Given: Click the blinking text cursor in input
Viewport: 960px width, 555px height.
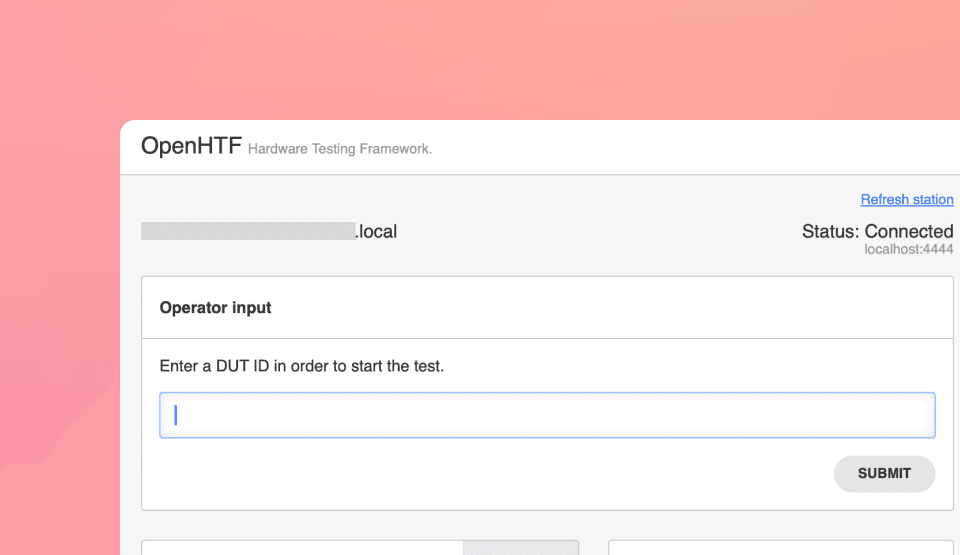Looking at the screenshot, I should 176,415.
